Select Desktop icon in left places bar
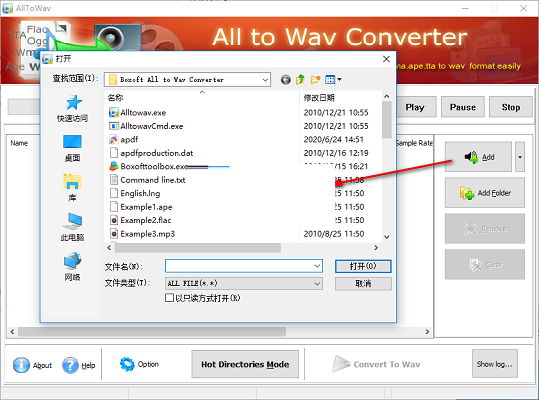The height and width of the screenshot is (400, 539). tap(72, 142)
